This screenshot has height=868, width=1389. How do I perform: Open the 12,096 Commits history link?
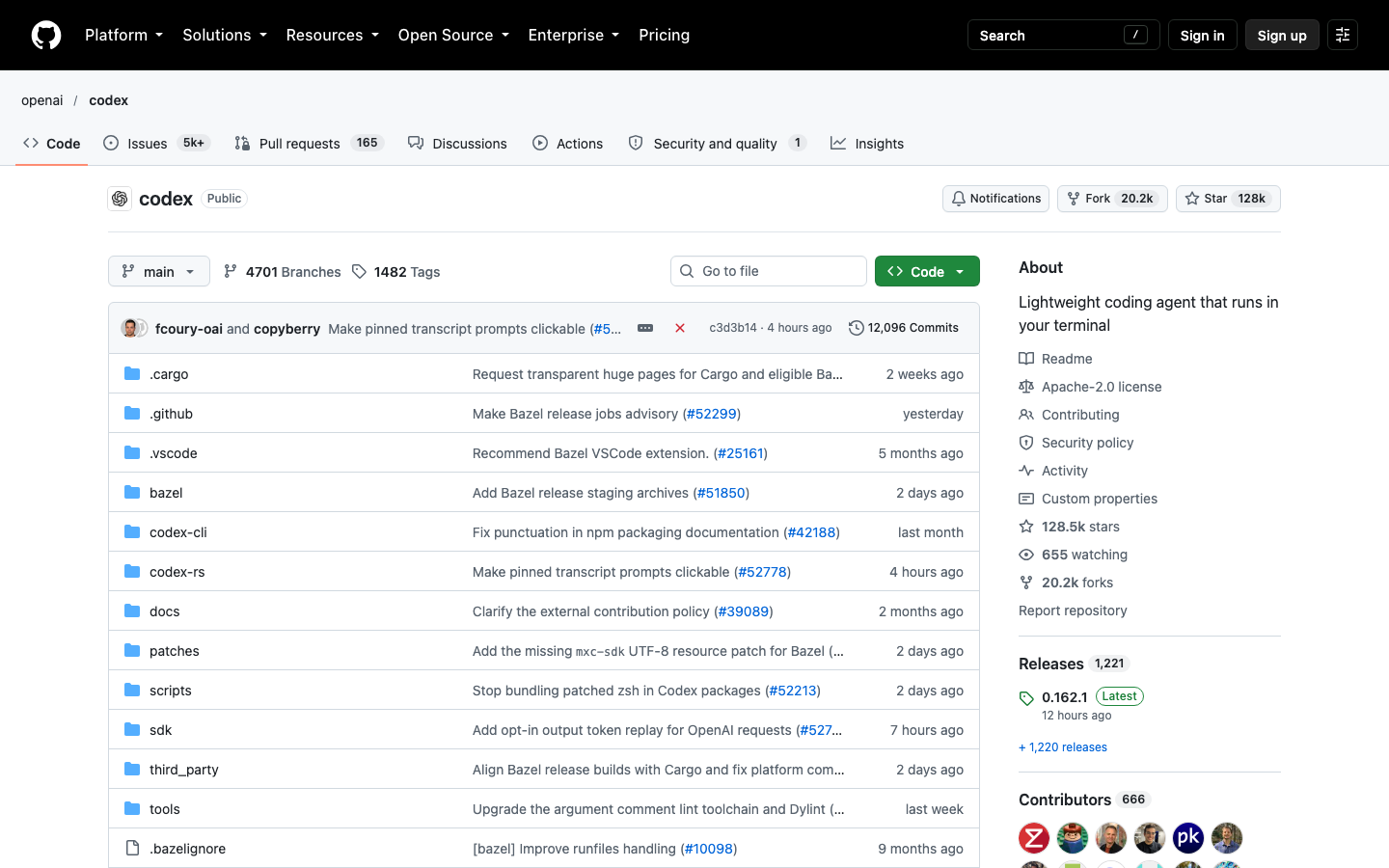904,328
